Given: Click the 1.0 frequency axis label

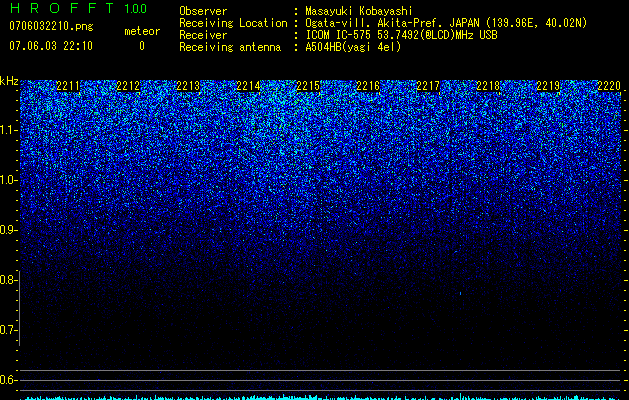Looking at the screenshot, I should 8,180.
